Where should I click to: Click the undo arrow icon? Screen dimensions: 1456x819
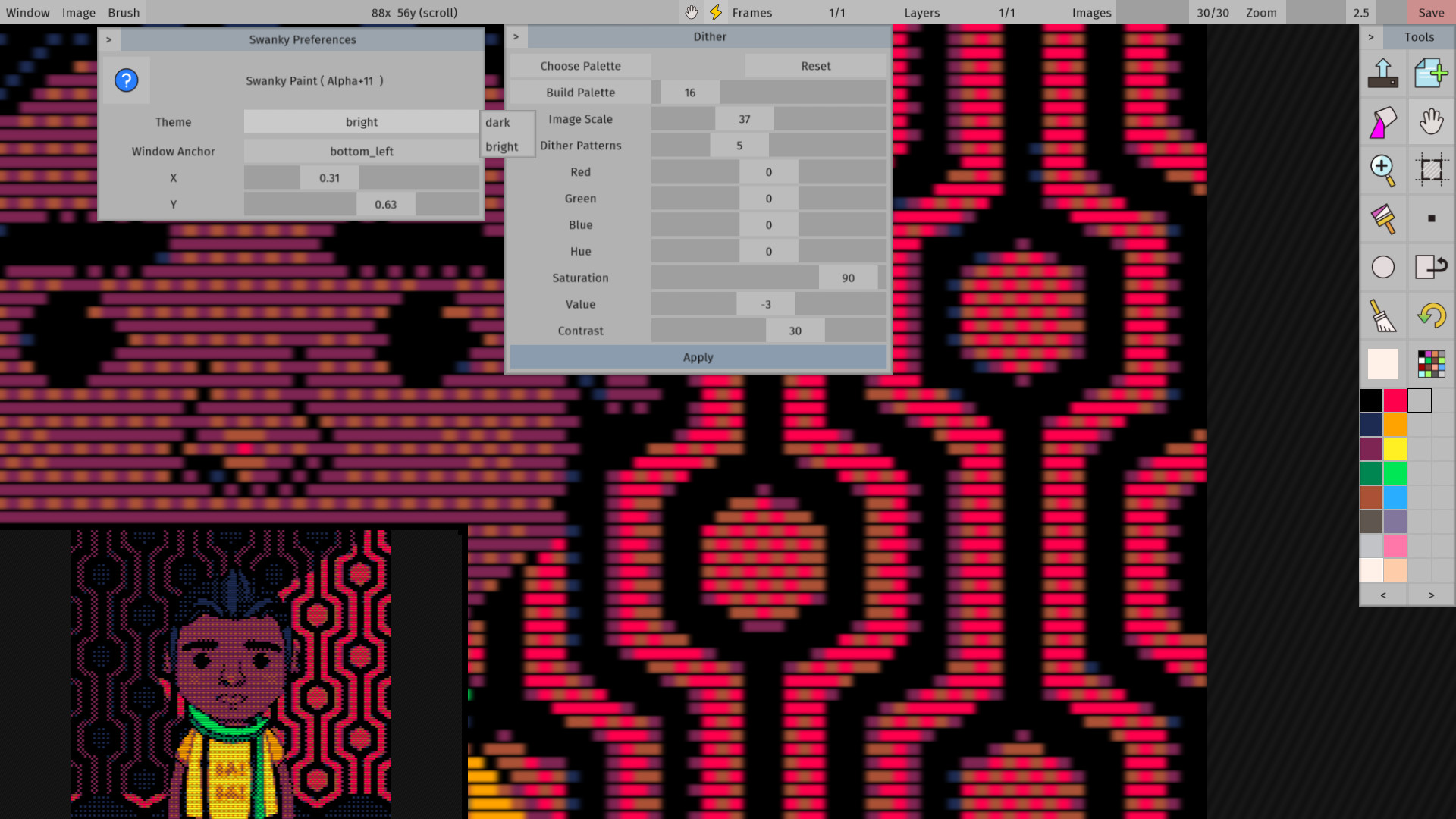coord(1432,316)
